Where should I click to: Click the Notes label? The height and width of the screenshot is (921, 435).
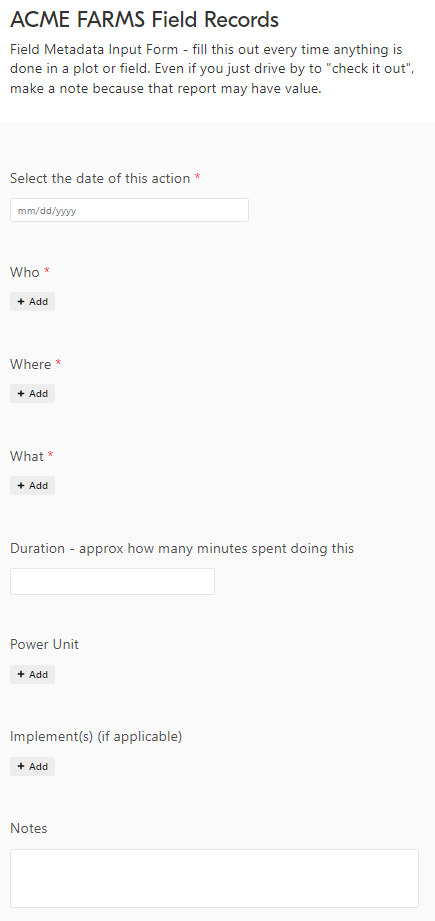[29, 829]
